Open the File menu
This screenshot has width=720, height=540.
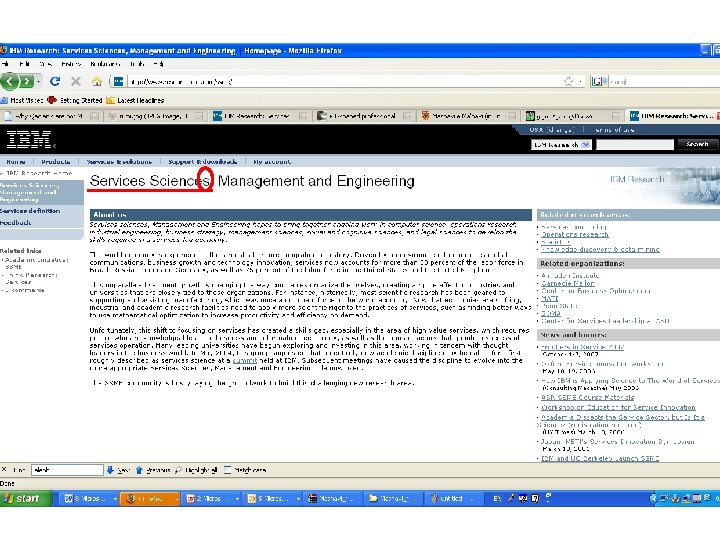(x=6, y=64)
